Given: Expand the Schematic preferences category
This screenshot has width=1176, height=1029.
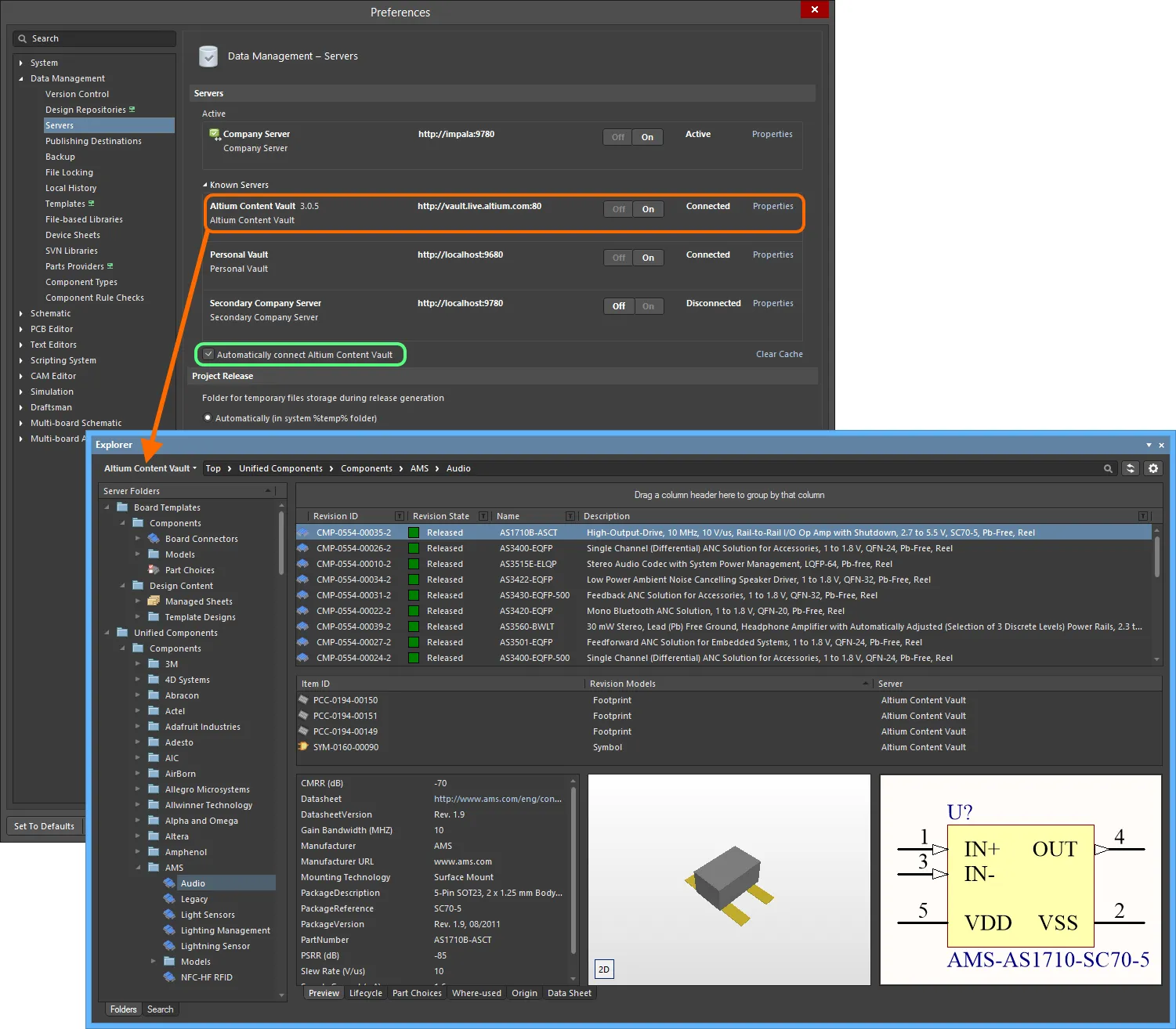Looking at the screenshot, I should [x=21, y=313].
